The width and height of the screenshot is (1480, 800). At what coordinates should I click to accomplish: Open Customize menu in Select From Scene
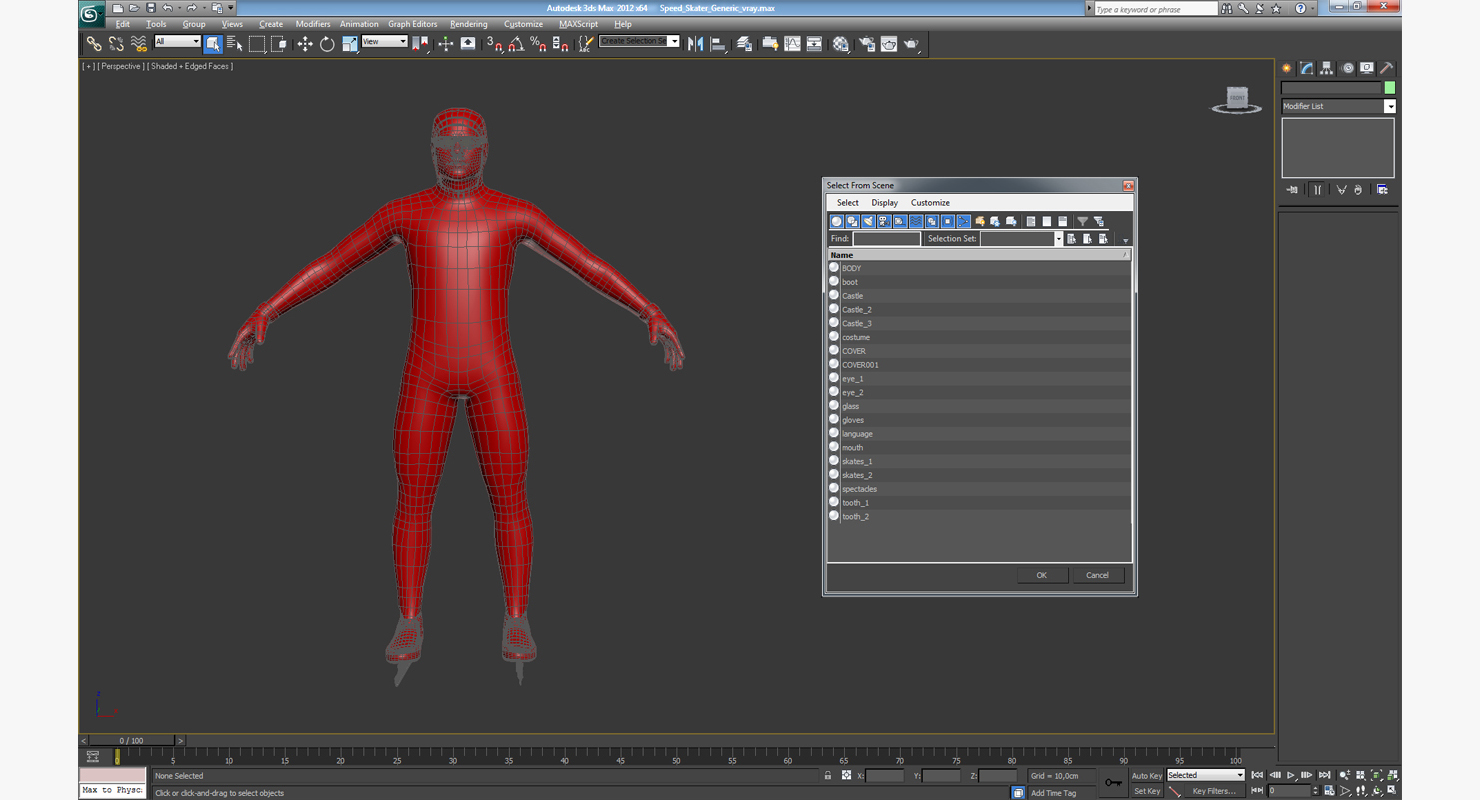(x=930, y=203)
